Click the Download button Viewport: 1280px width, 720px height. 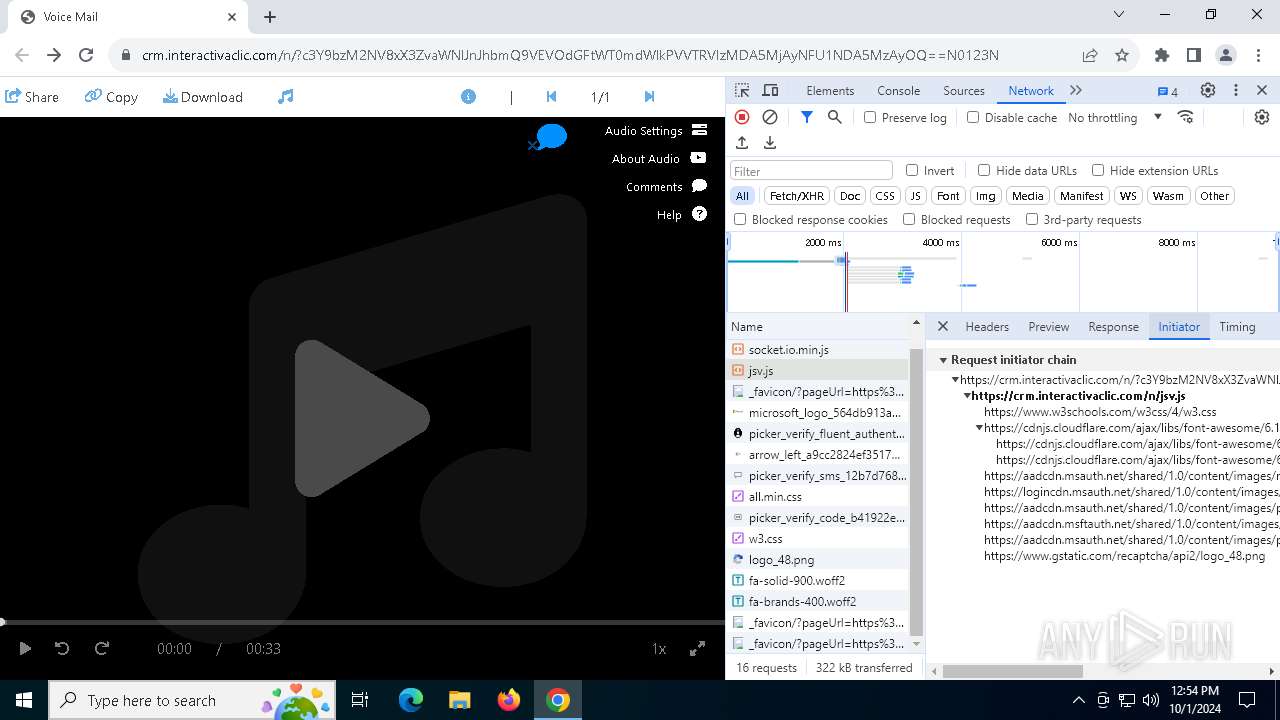coord(203,97)
